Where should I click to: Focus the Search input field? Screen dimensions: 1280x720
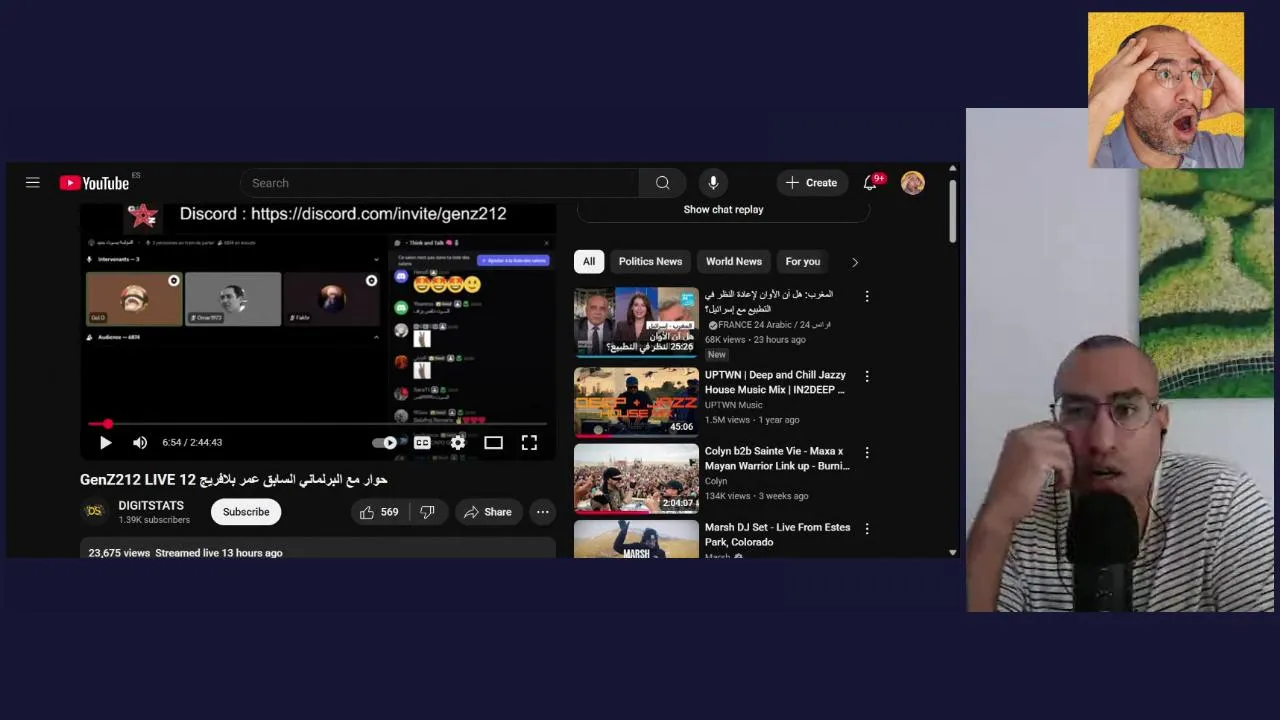[x=440, y=183]
